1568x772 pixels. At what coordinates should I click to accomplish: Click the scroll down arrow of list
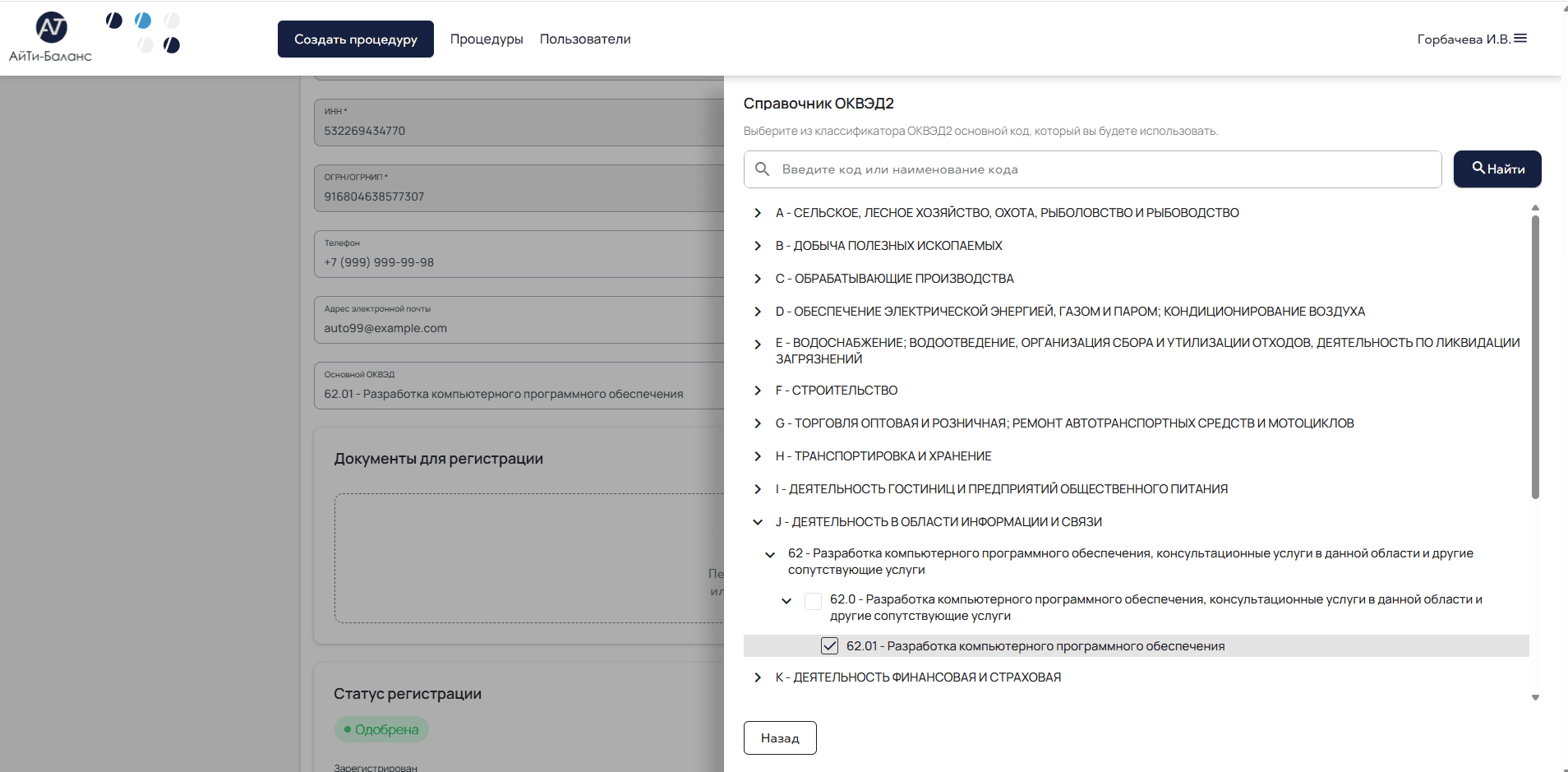click(1535, 697)
